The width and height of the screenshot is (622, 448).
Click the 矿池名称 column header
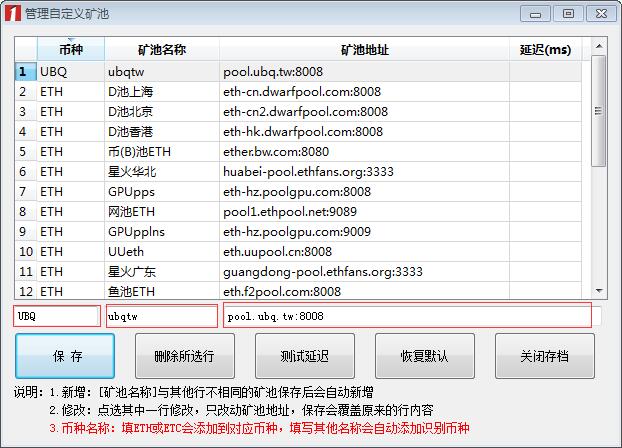click(162, 49)
